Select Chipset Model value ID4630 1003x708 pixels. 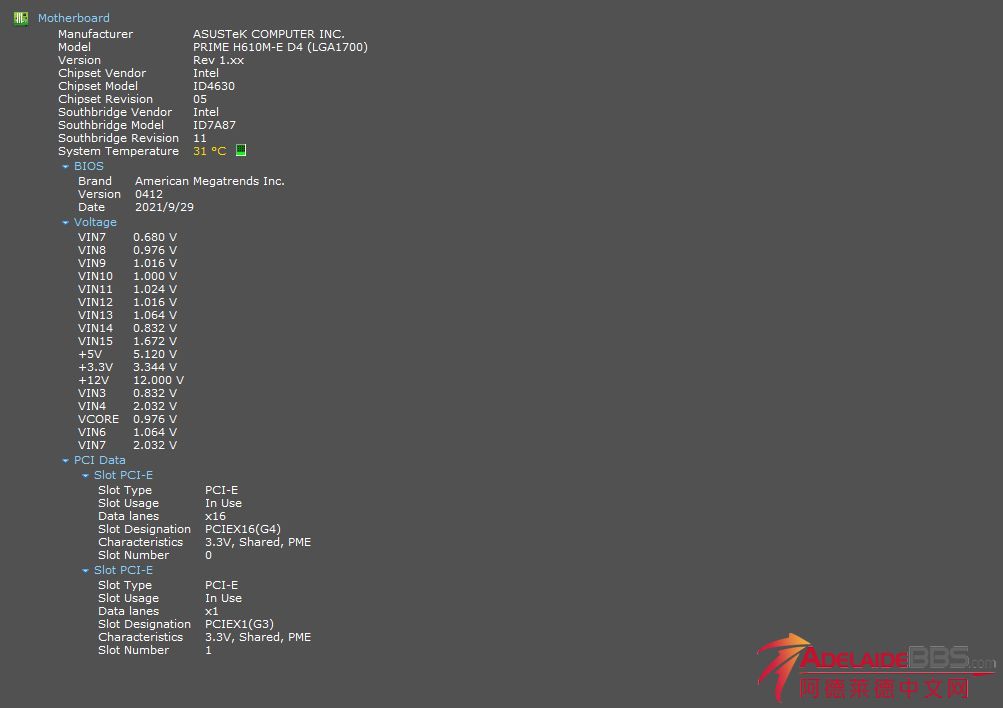214,86
